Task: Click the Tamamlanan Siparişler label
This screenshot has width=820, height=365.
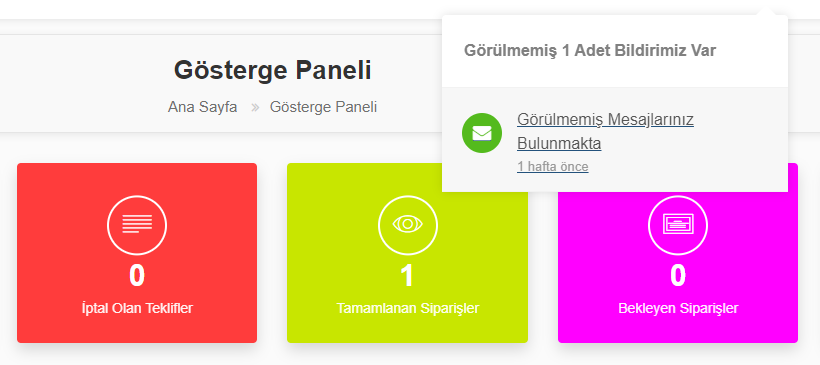Action: (408, 309)
